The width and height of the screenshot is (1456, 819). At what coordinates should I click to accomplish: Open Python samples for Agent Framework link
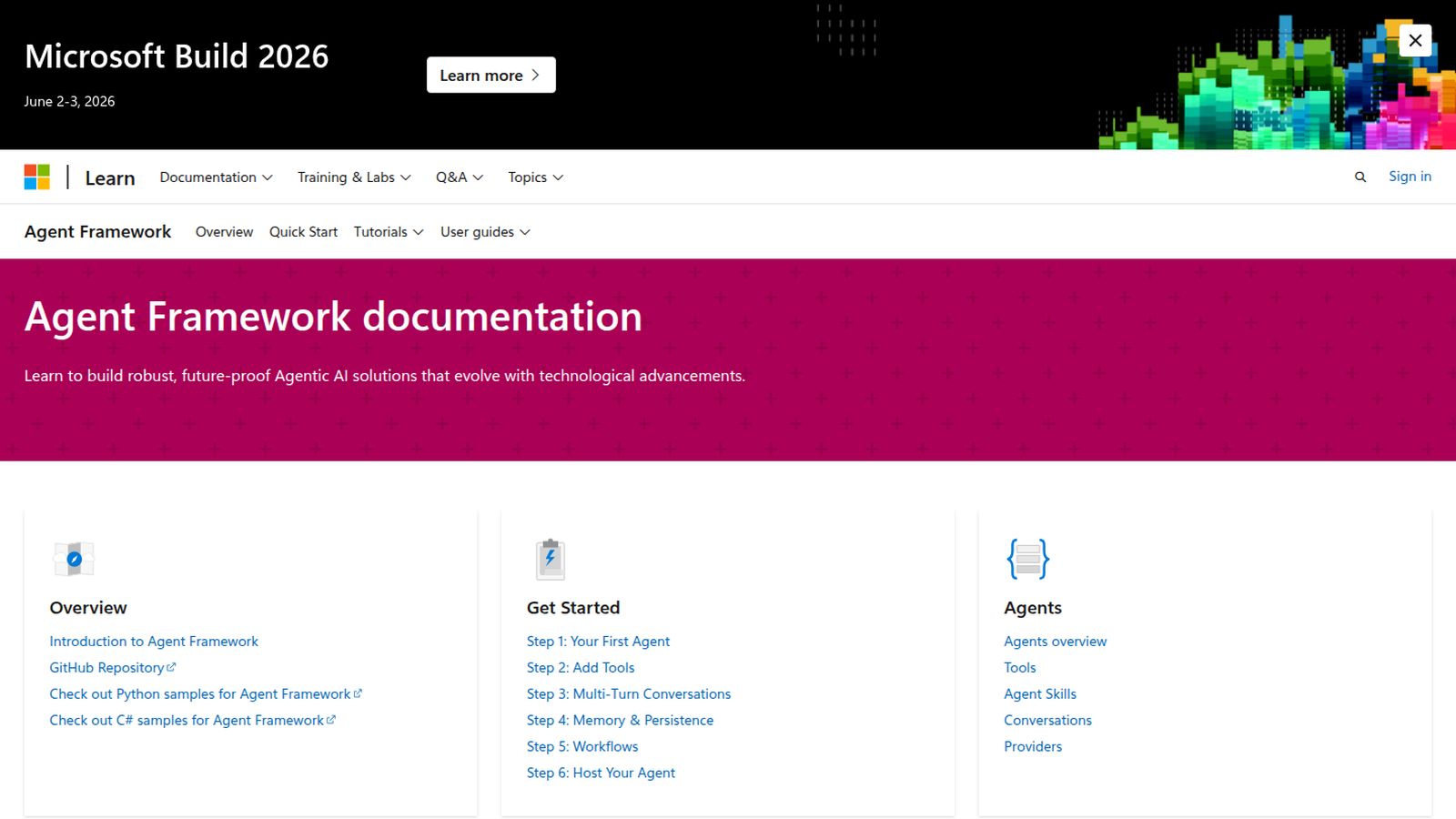tap(206, 694)
